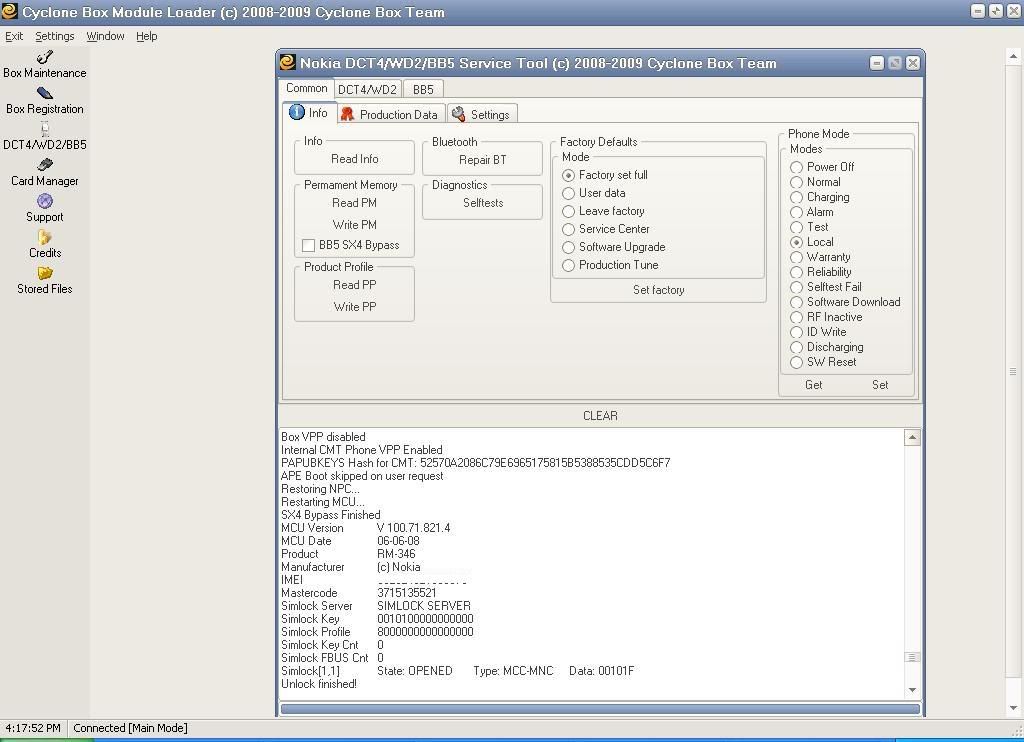Viewport: 1024px width, 742px height.
Task: Select Leave factory radio option
Action: pos(568,212)
